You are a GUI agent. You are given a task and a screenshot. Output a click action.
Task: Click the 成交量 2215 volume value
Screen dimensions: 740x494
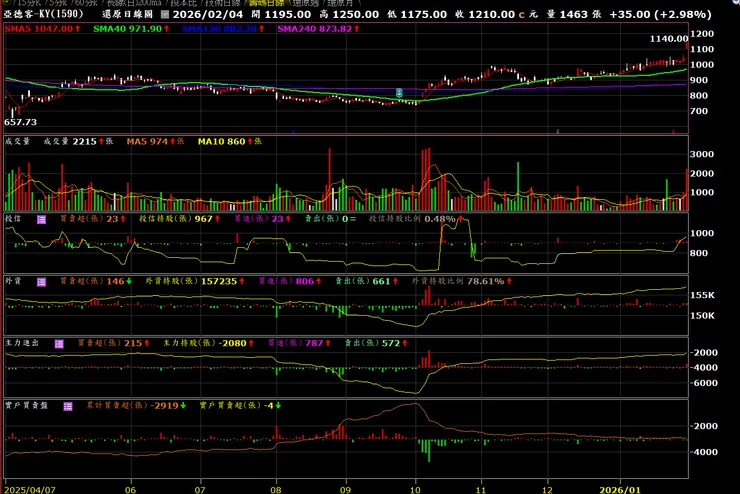click(84, 141)
